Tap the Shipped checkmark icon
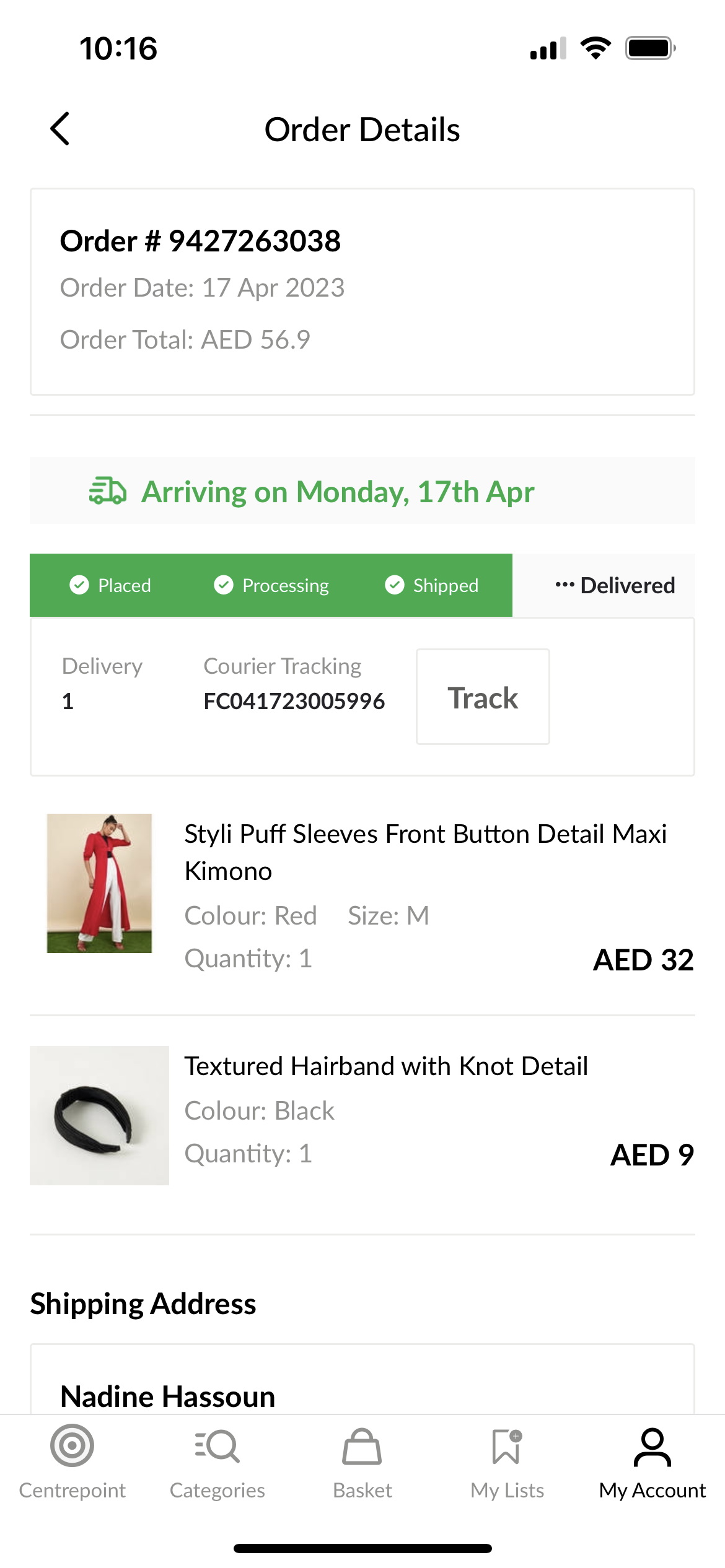The height and width of the screenshot is (1568, 725). (x=395, y=585)
